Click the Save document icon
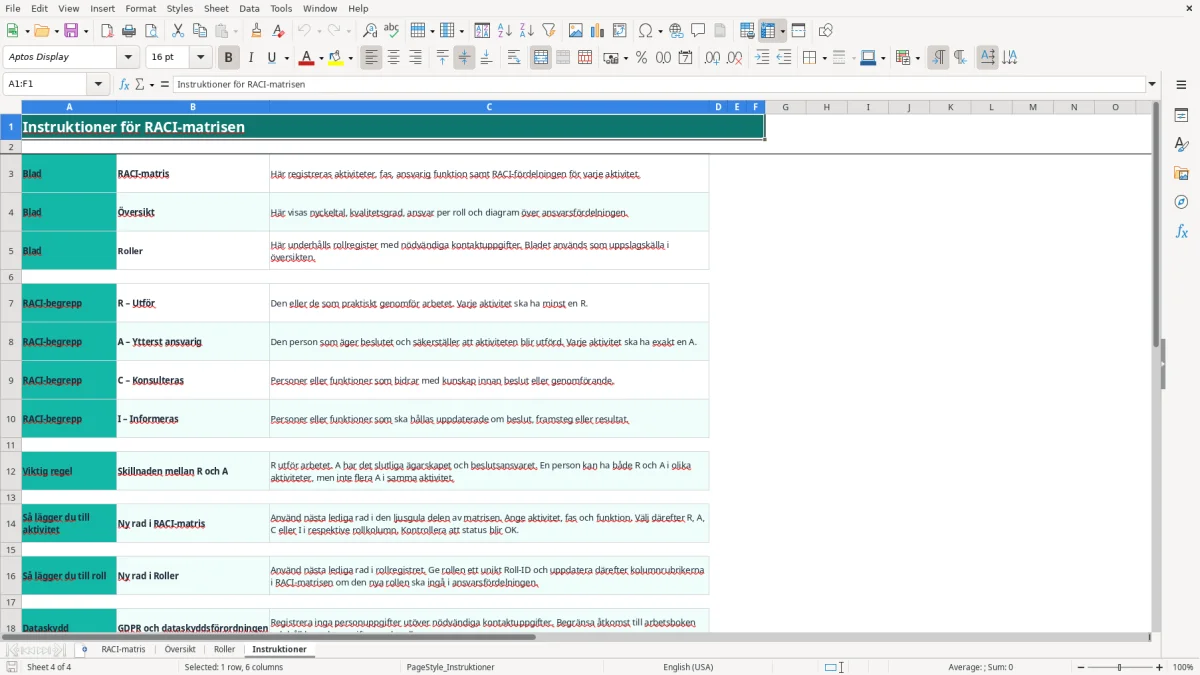 coord(71,31)
